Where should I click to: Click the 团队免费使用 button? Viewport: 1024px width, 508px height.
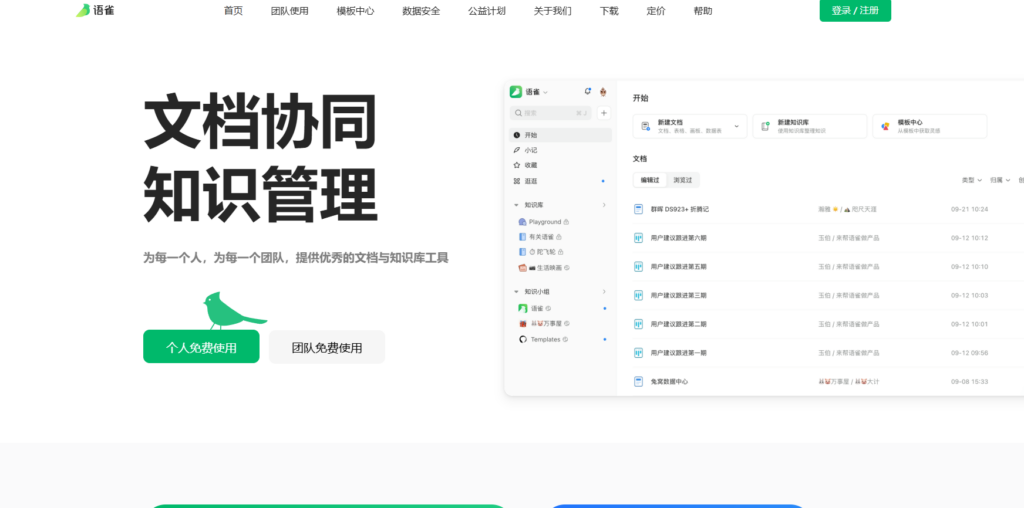tap(327, 347)
